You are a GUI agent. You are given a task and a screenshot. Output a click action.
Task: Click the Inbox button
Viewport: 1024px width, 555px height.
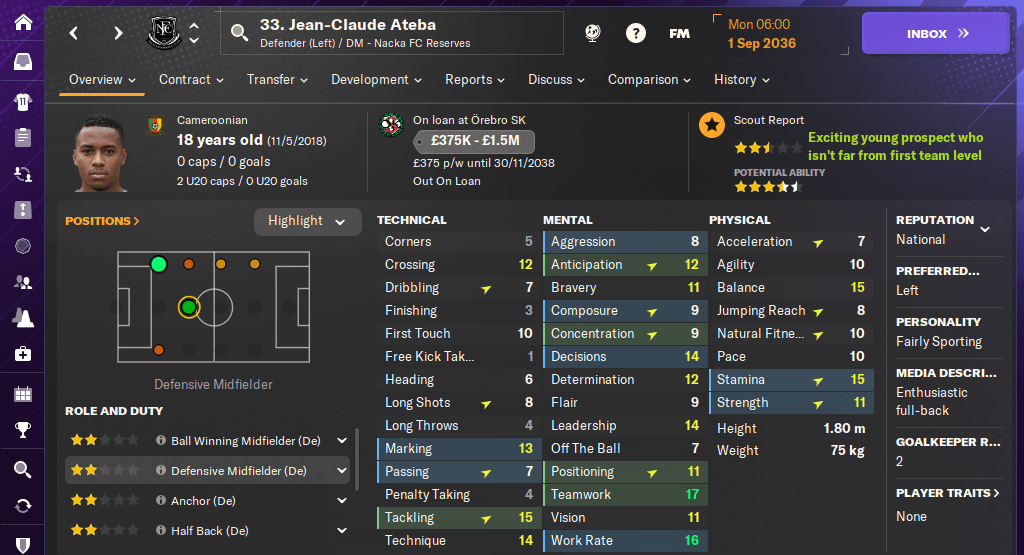pyautogui.click(x=935, y=33)
